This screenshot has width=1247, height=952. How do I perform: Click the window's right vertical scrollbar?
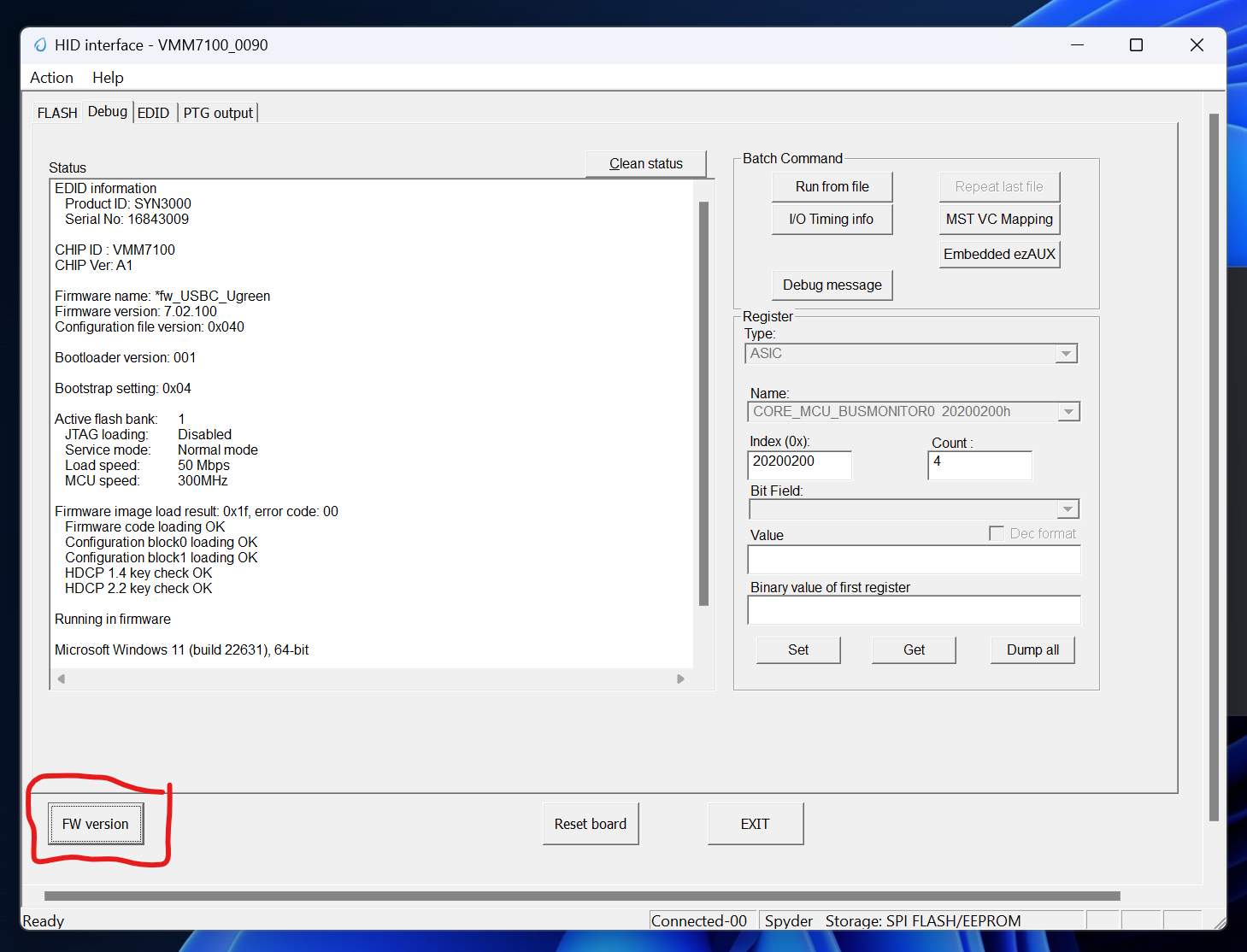click(x=1214, y=467)
